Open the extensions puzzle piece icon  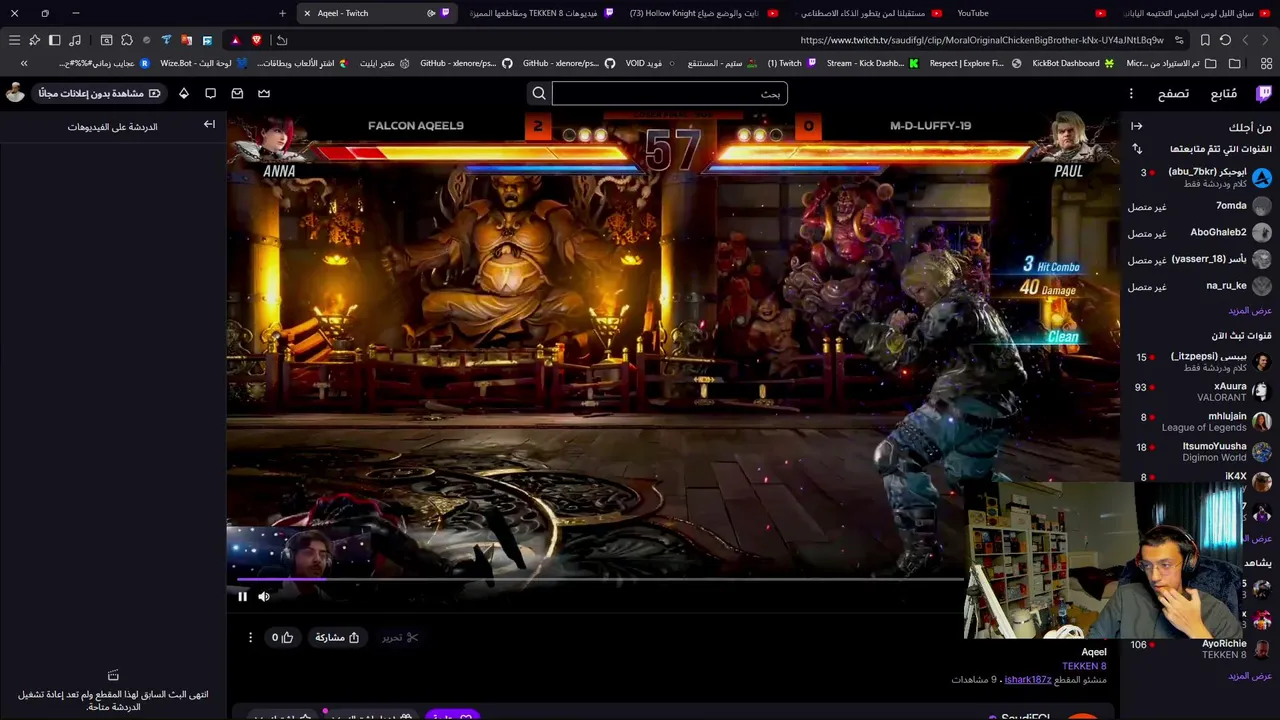point(127,40)
